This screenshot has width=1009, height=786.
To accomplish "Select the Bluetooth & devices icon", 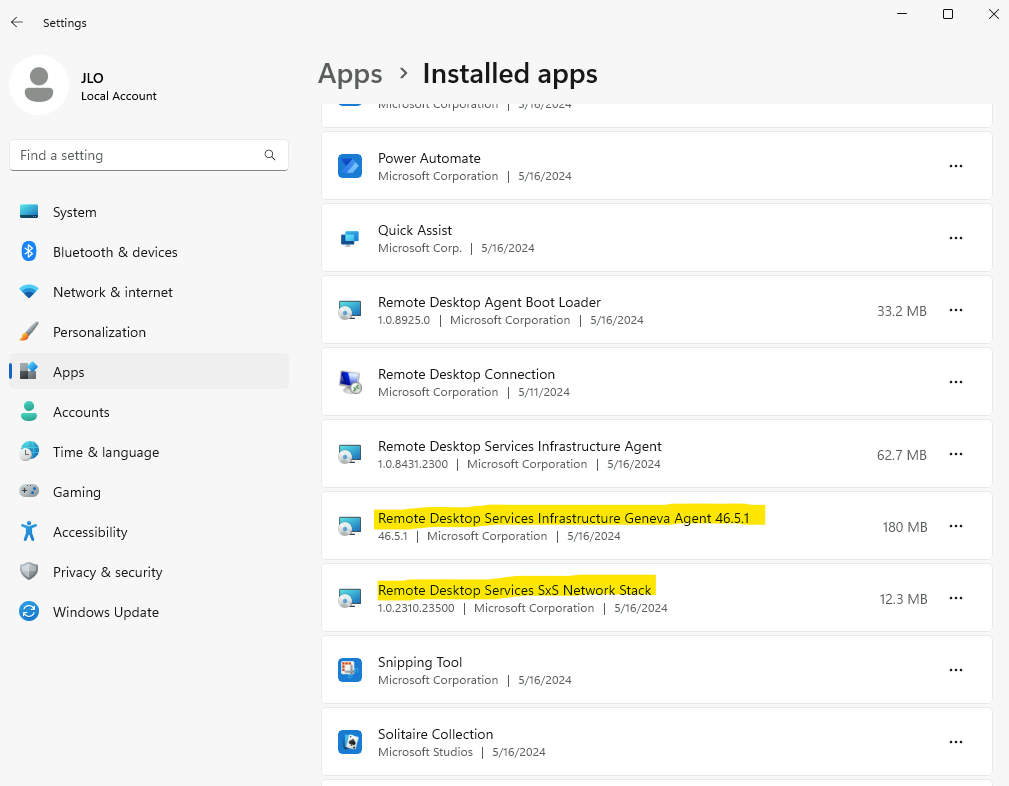I will click(29, 252).
